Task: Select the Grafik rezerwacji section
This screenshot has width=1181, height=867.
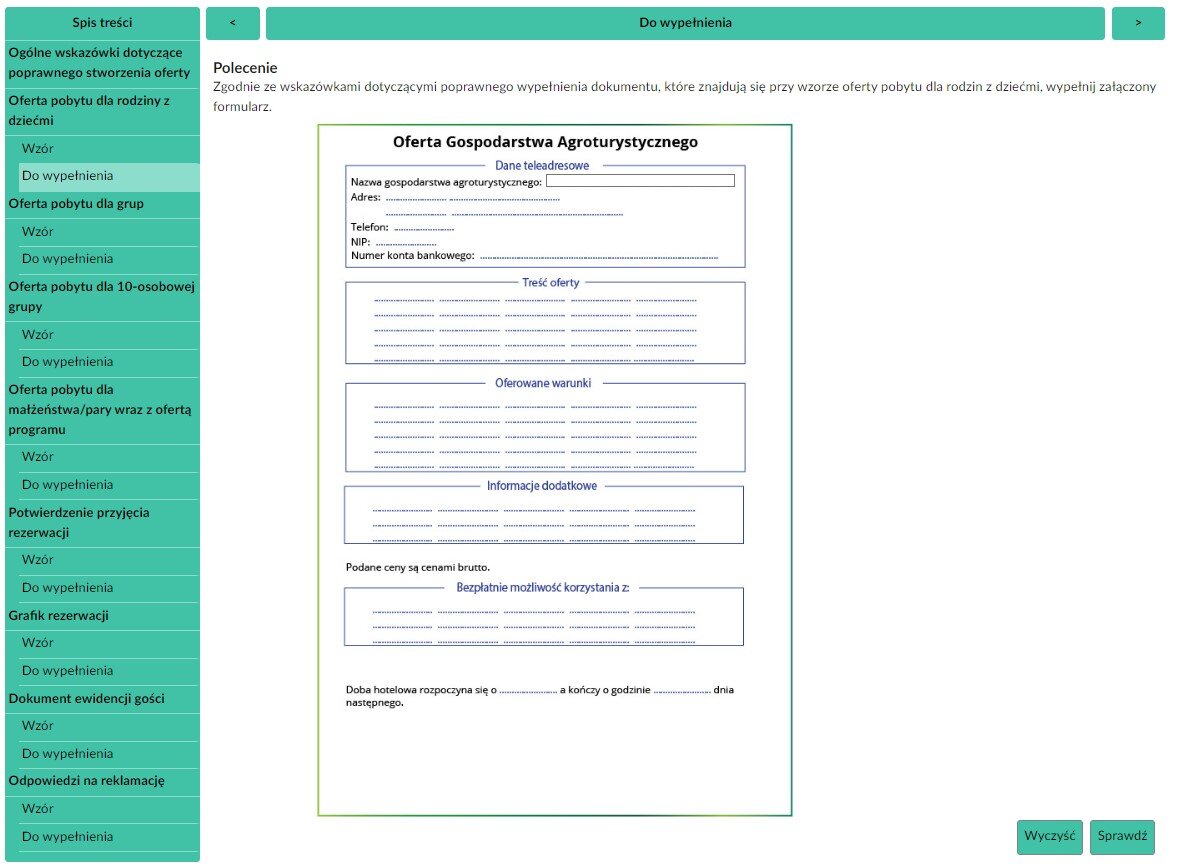Action: [59, 615]
